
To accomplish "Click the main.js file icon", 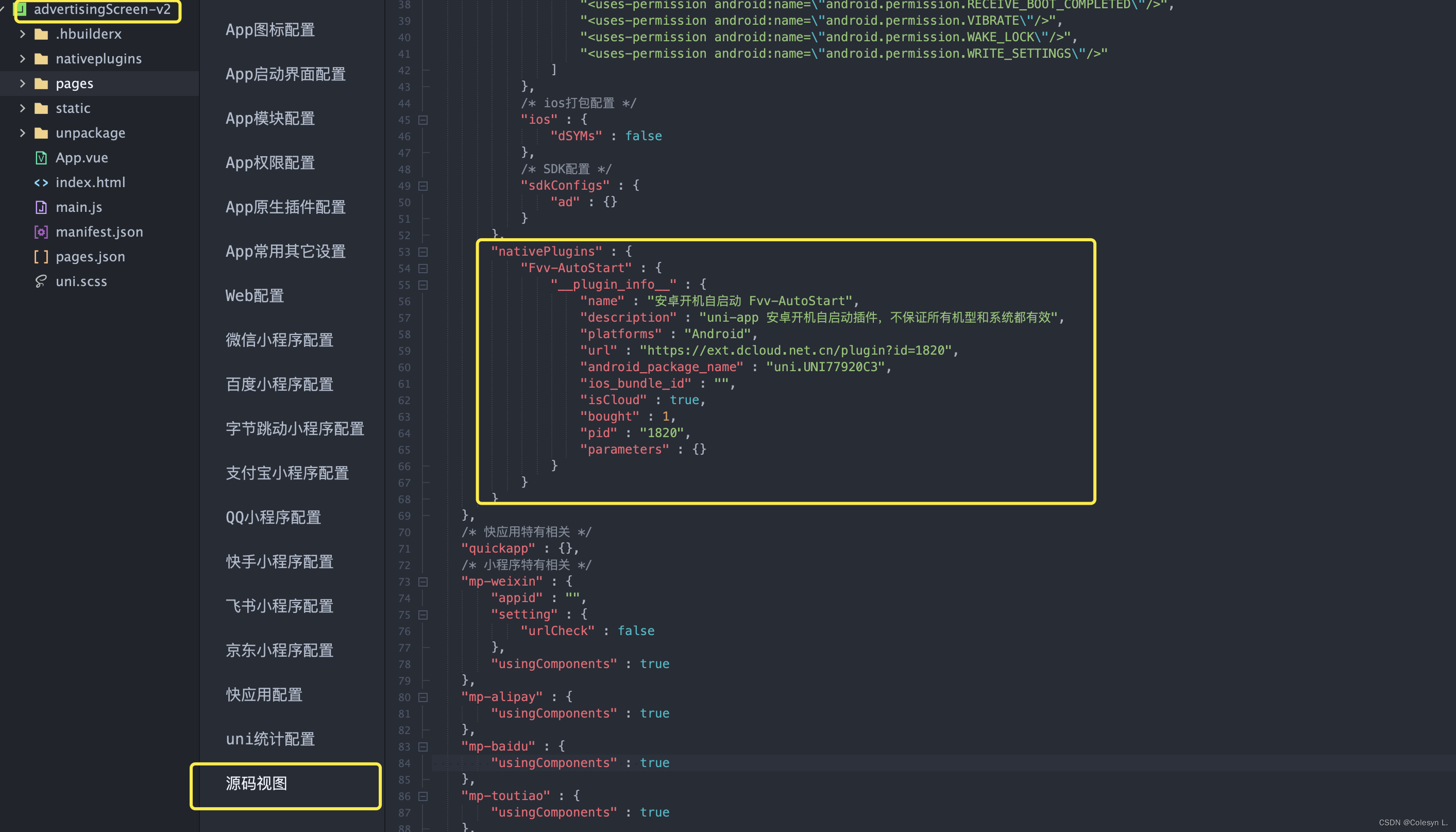I will [x=41, y=207].
